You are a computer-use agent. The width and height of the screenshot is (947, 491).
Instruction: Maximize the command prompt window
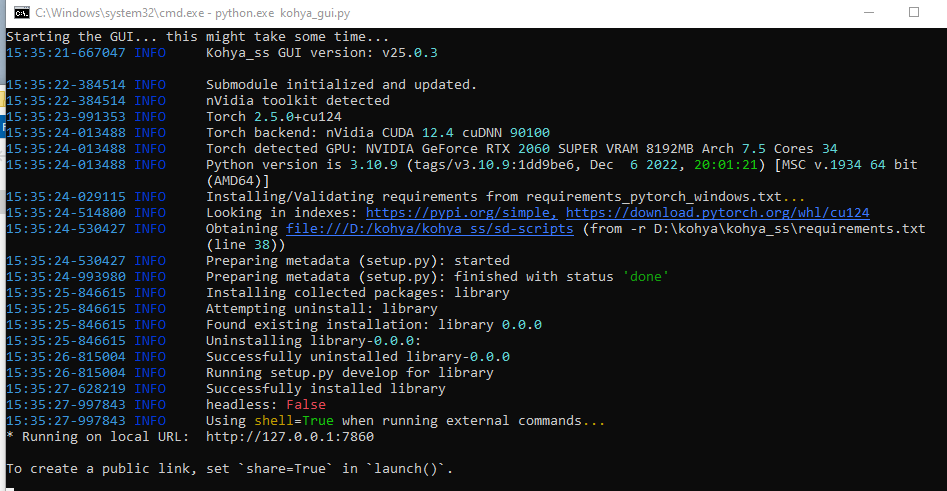[914, 13]
